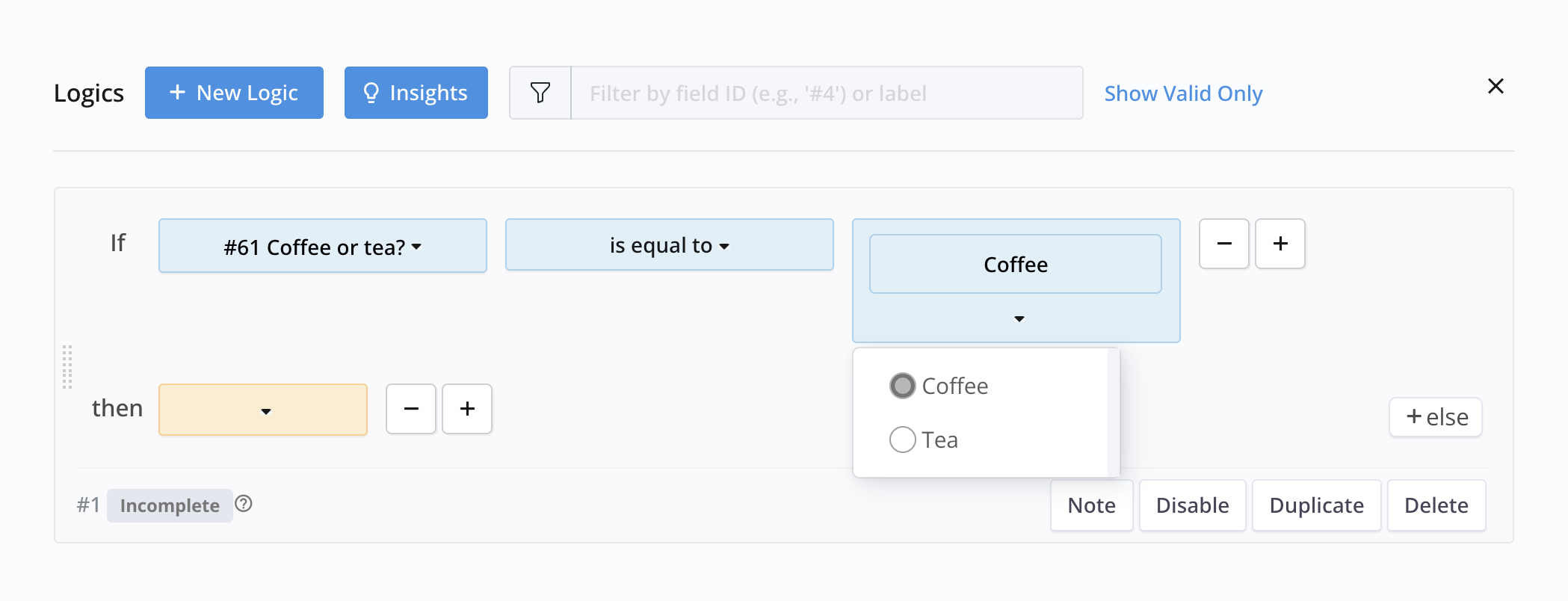Click the New Logic button
Image resolution: width=1568 pixels, height=601 pixels.
(234, 93)
